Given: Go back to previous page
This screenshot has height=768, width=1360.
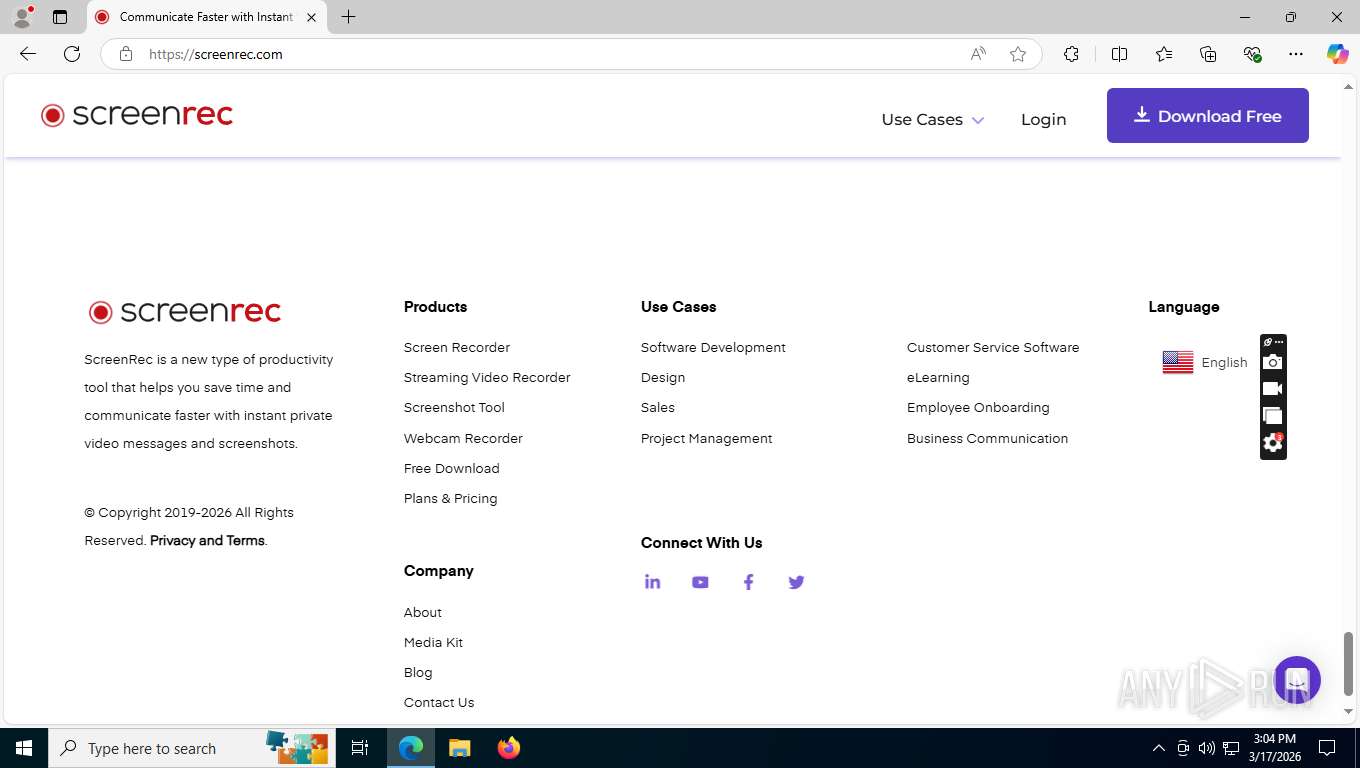Looking at the screenshot, I should (x=28, y=54).
